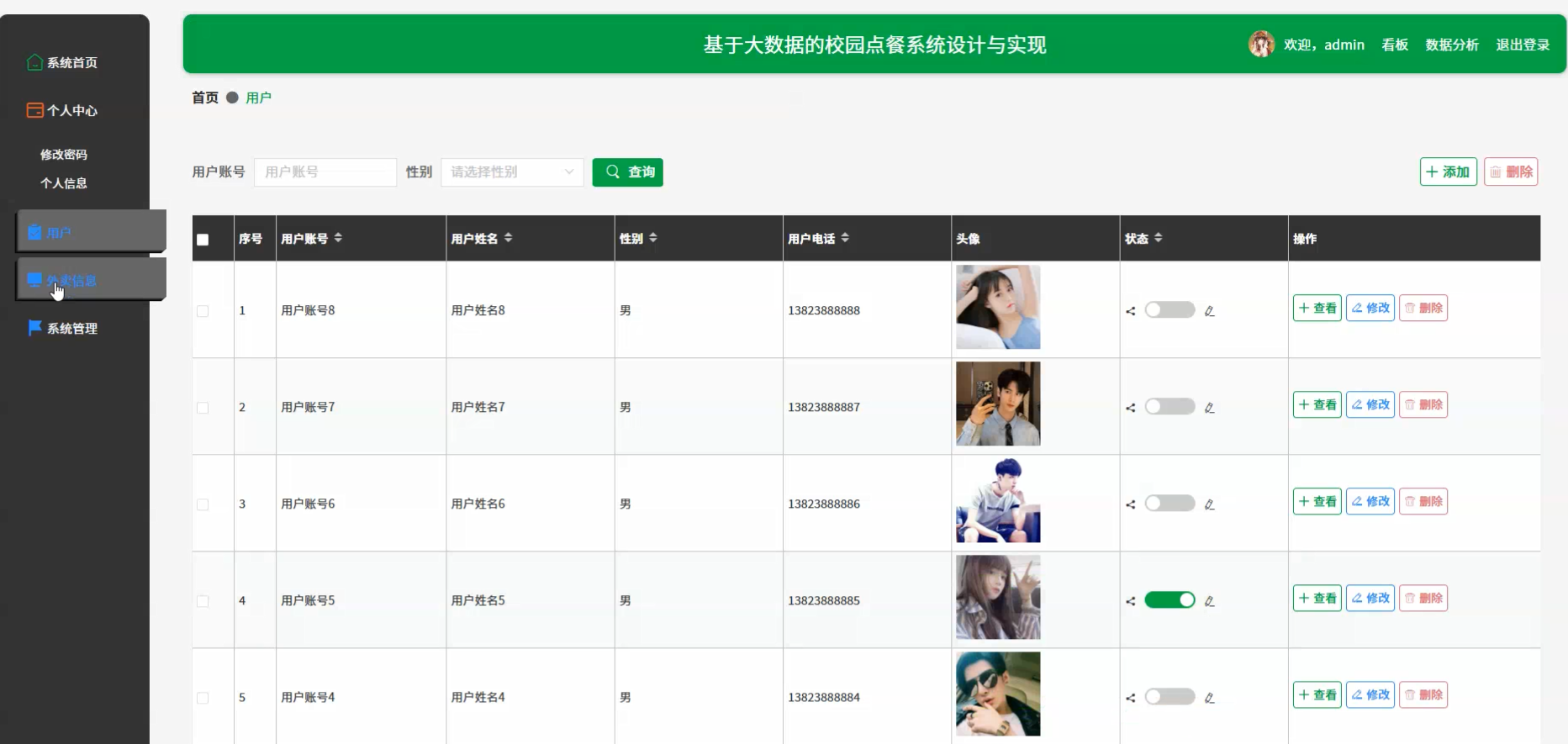Open 个人信息 in the sidebar
The height and width of the screenshot is (744, 1568).
(x=64, y=183)
